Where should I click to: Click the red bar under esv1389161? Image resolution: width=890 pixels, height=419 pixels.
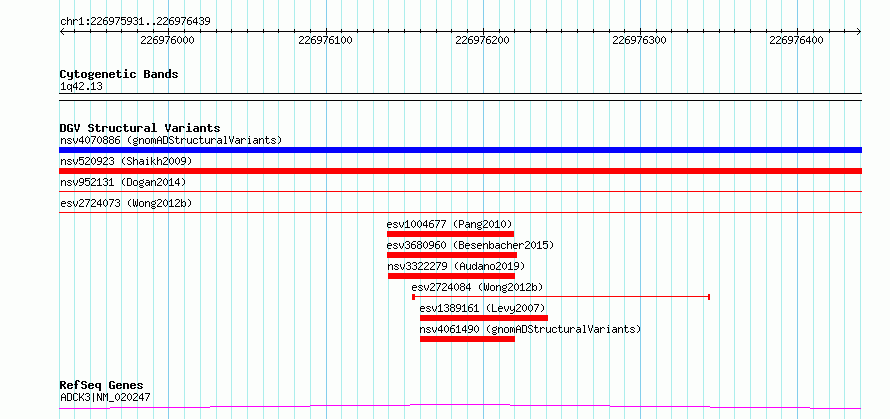(x=484, y=318)
